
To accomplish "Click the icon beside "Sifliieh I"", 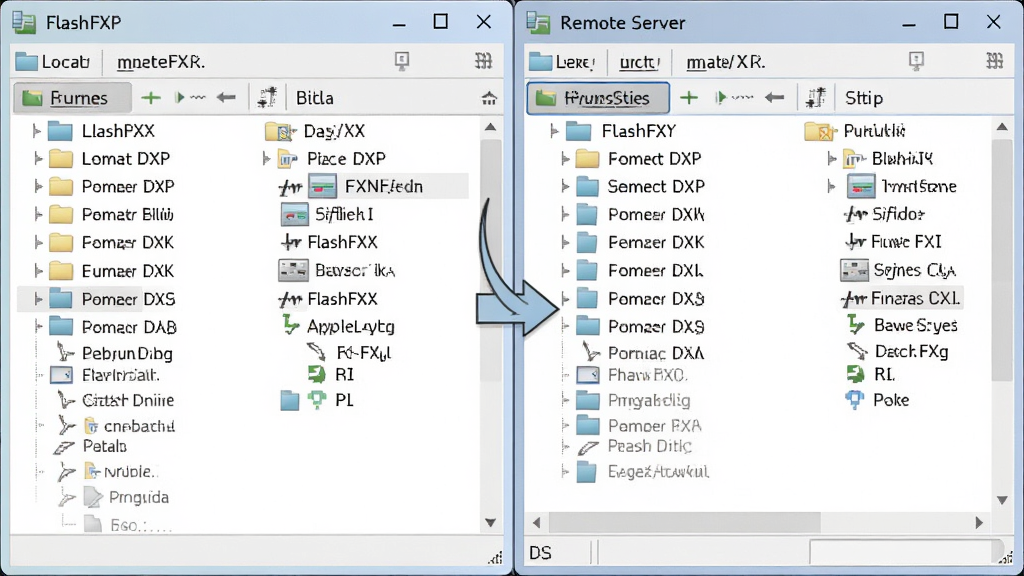I will [295, 214].
